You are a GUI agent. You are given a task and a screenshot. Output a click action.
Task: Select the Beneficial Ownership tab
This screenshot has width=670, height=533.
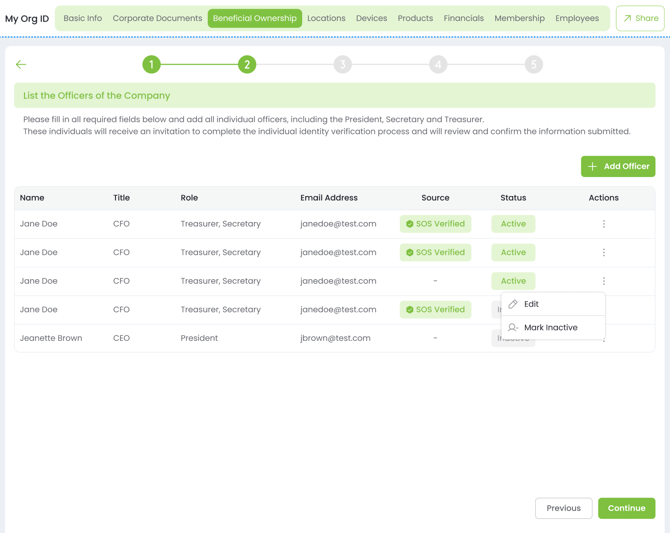tap(255, 18)
